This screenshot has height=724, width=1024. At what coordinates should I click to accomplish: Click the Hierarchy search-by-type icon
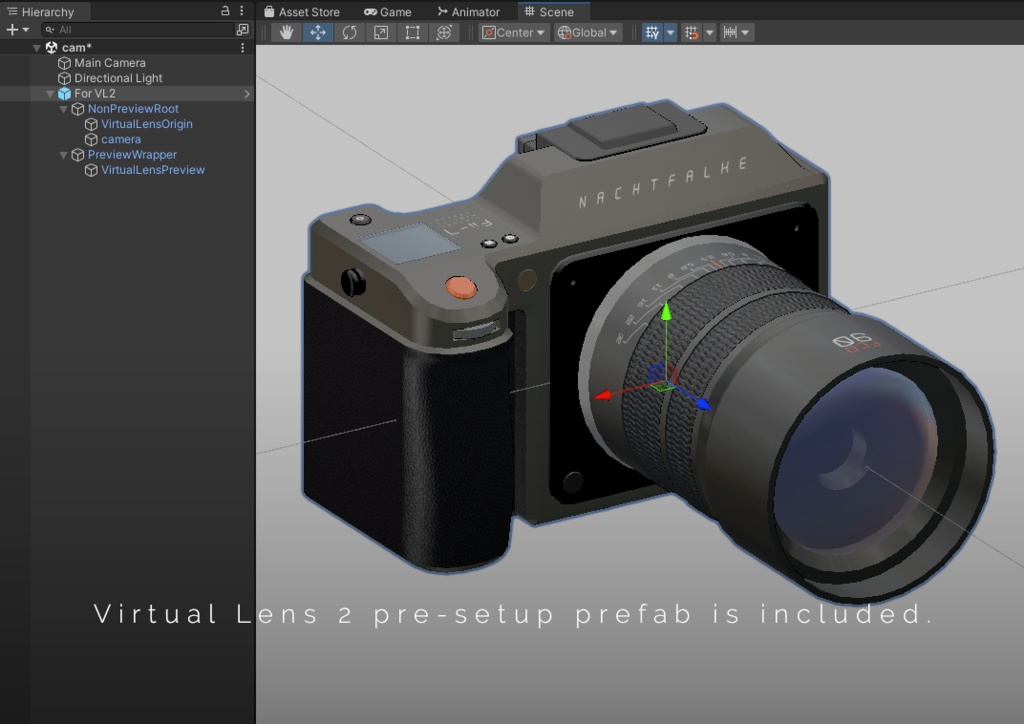point(242,29)
